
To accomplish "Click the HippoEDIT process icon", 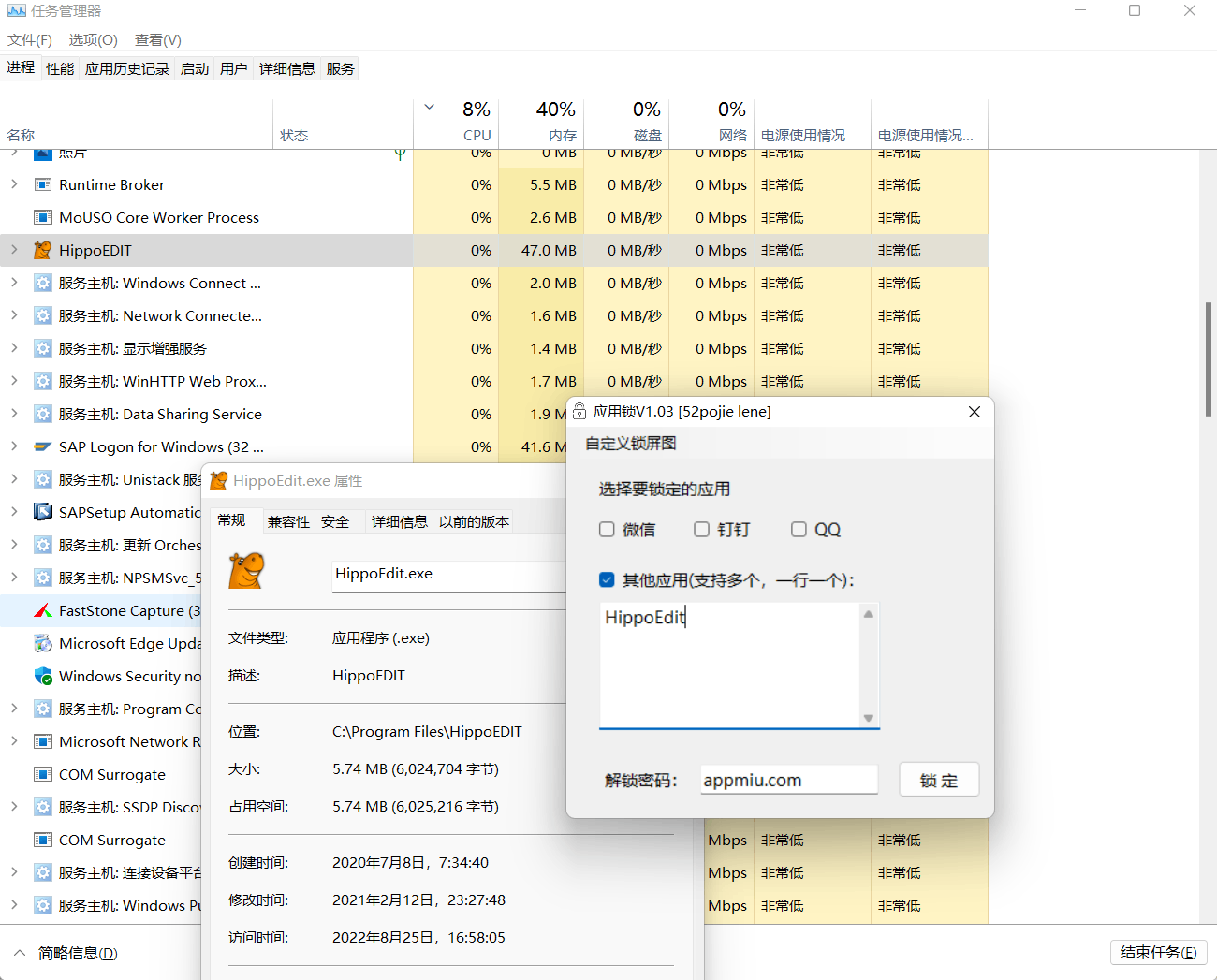I will tap(42, 250).
